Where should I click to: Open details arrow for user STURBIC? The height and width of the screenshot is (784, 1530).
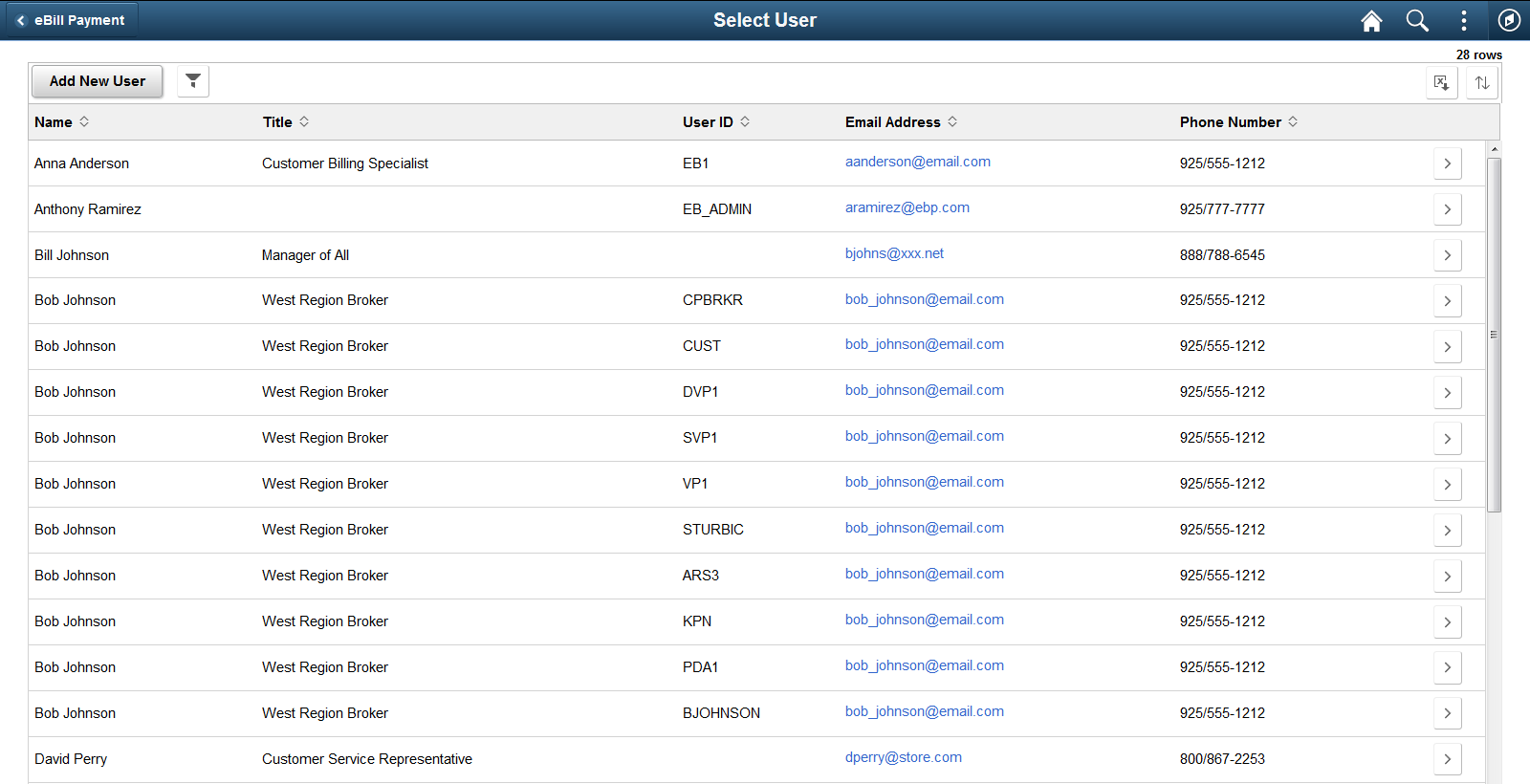coord(1448,531)
